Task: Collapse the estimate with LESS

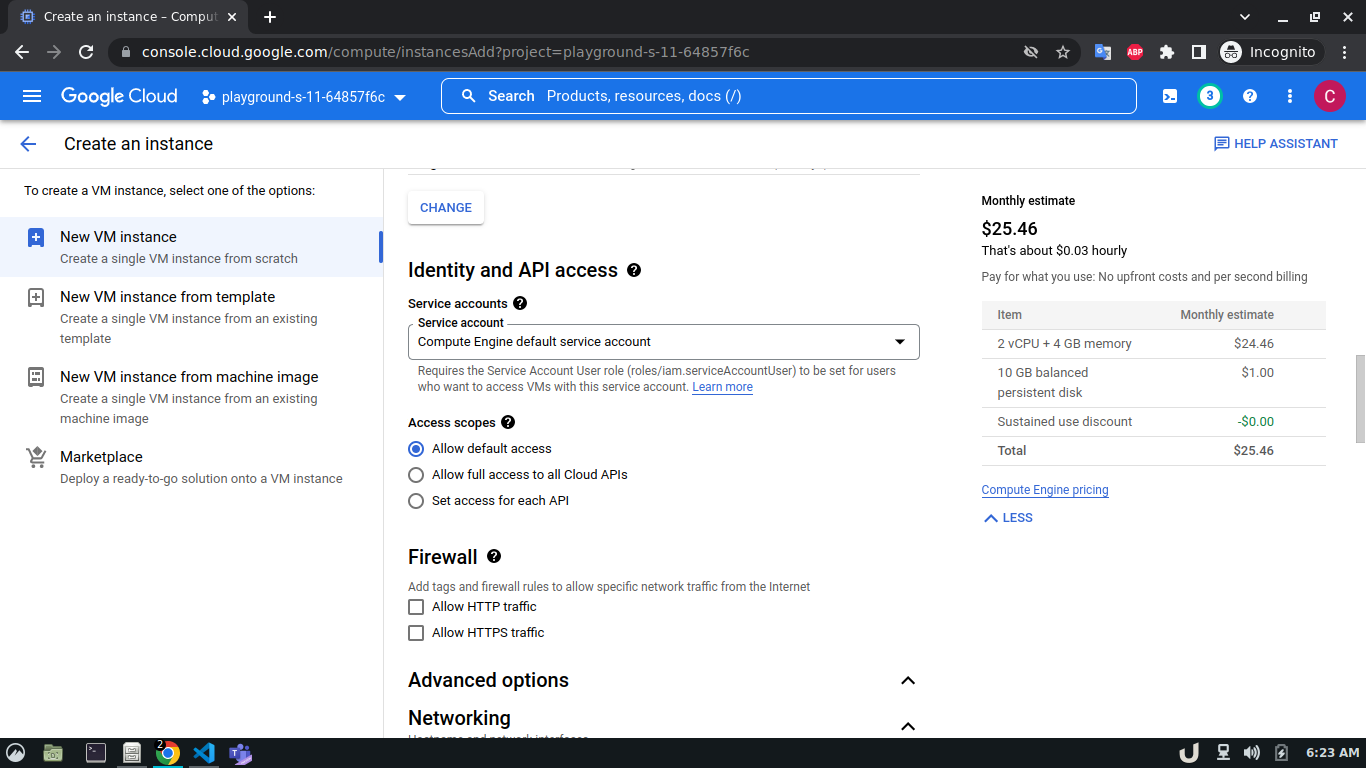Action: pyautogui.click(x=1008, y=518)
